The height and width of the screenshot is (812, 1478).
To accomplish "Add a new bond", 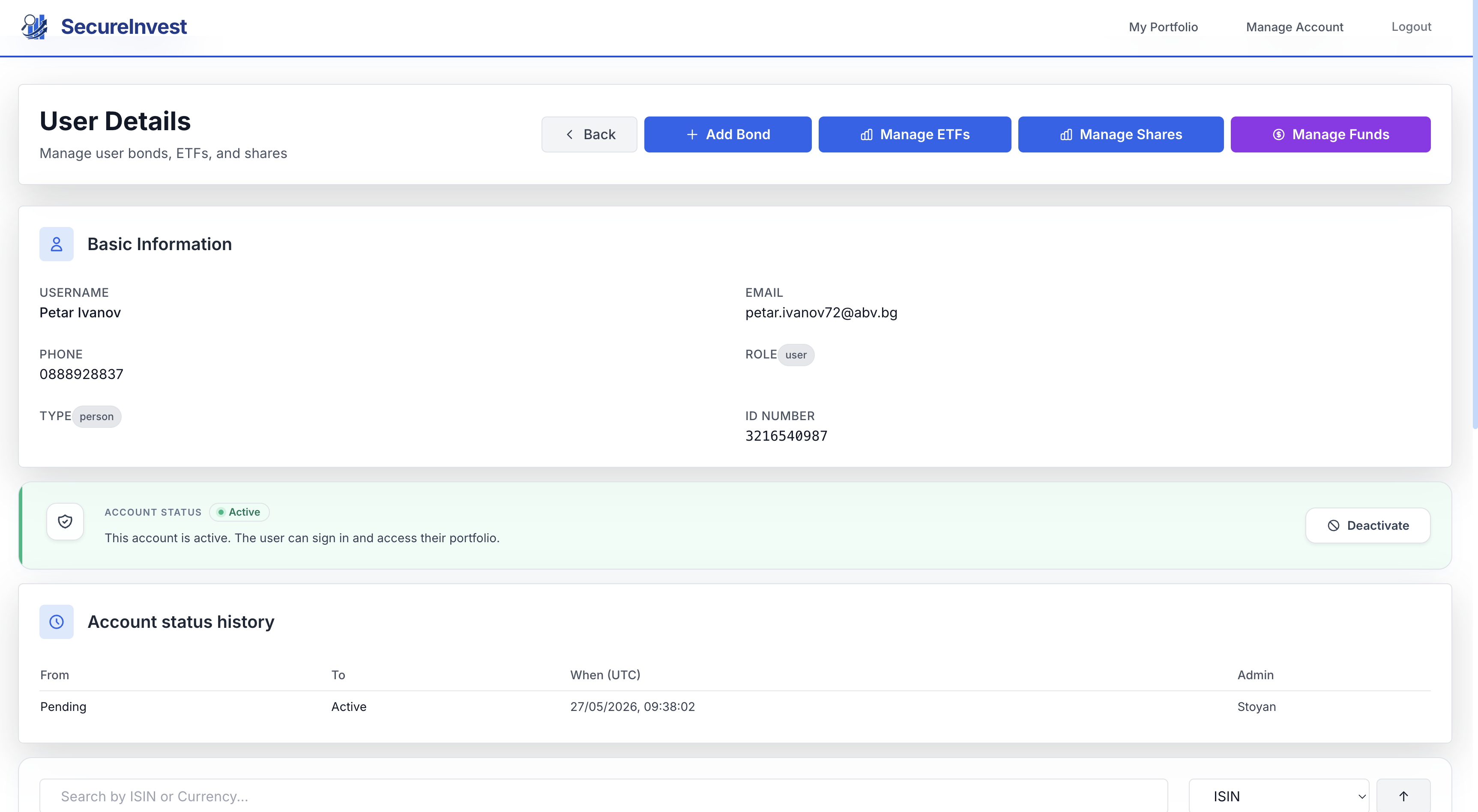I will click(727, 134).
